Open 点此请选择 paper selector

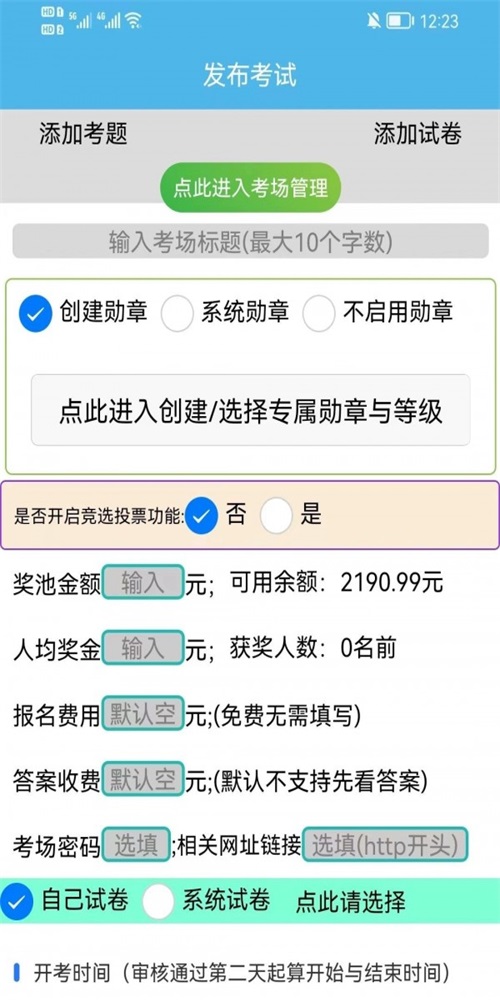350,902
